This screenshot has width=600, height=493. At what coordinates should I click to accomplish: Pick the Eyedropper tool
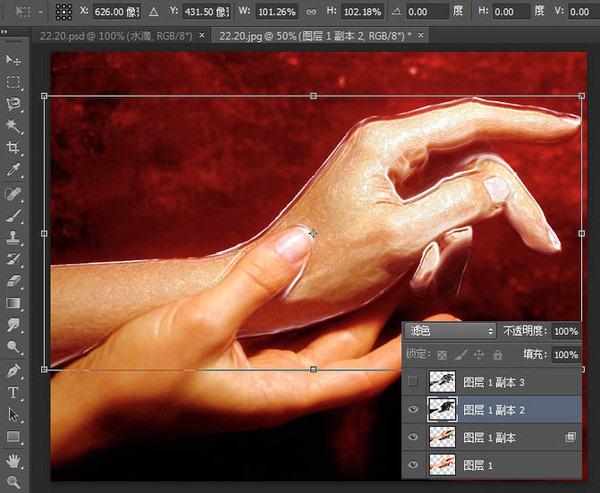click(13, 170)
